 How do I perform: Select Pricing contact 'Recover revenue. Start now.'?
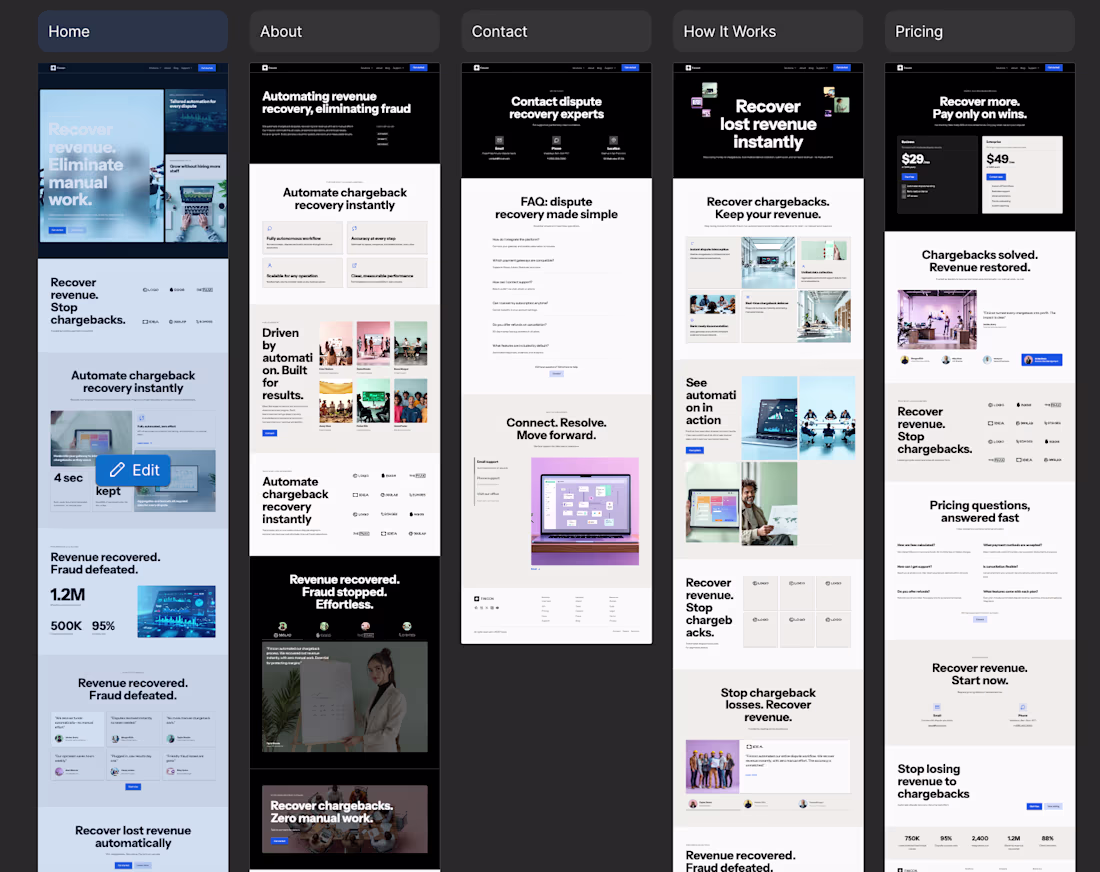click(x=980, y=692)
